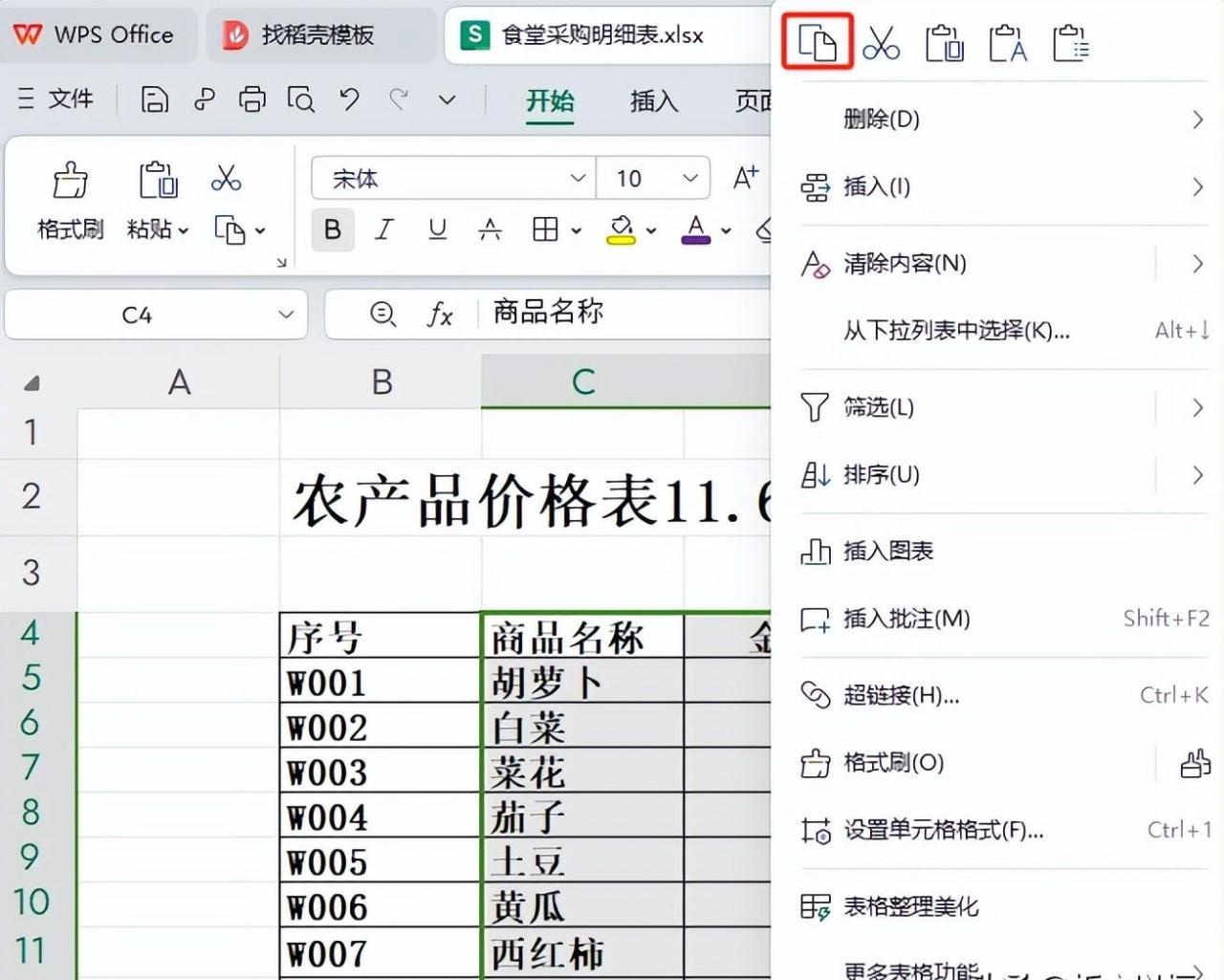Apply yellow fill highlight color
The width and height of the screenshot is (1224, 980).
pyautogui.click(x=621, y=229)
